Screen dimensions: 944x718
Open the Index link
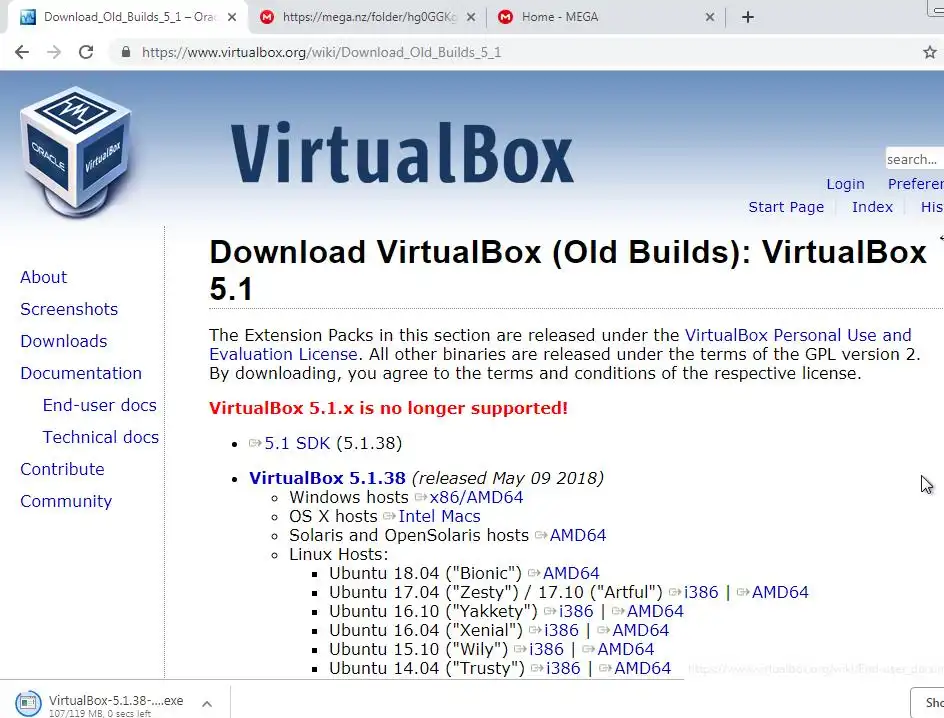coord(872,207)
